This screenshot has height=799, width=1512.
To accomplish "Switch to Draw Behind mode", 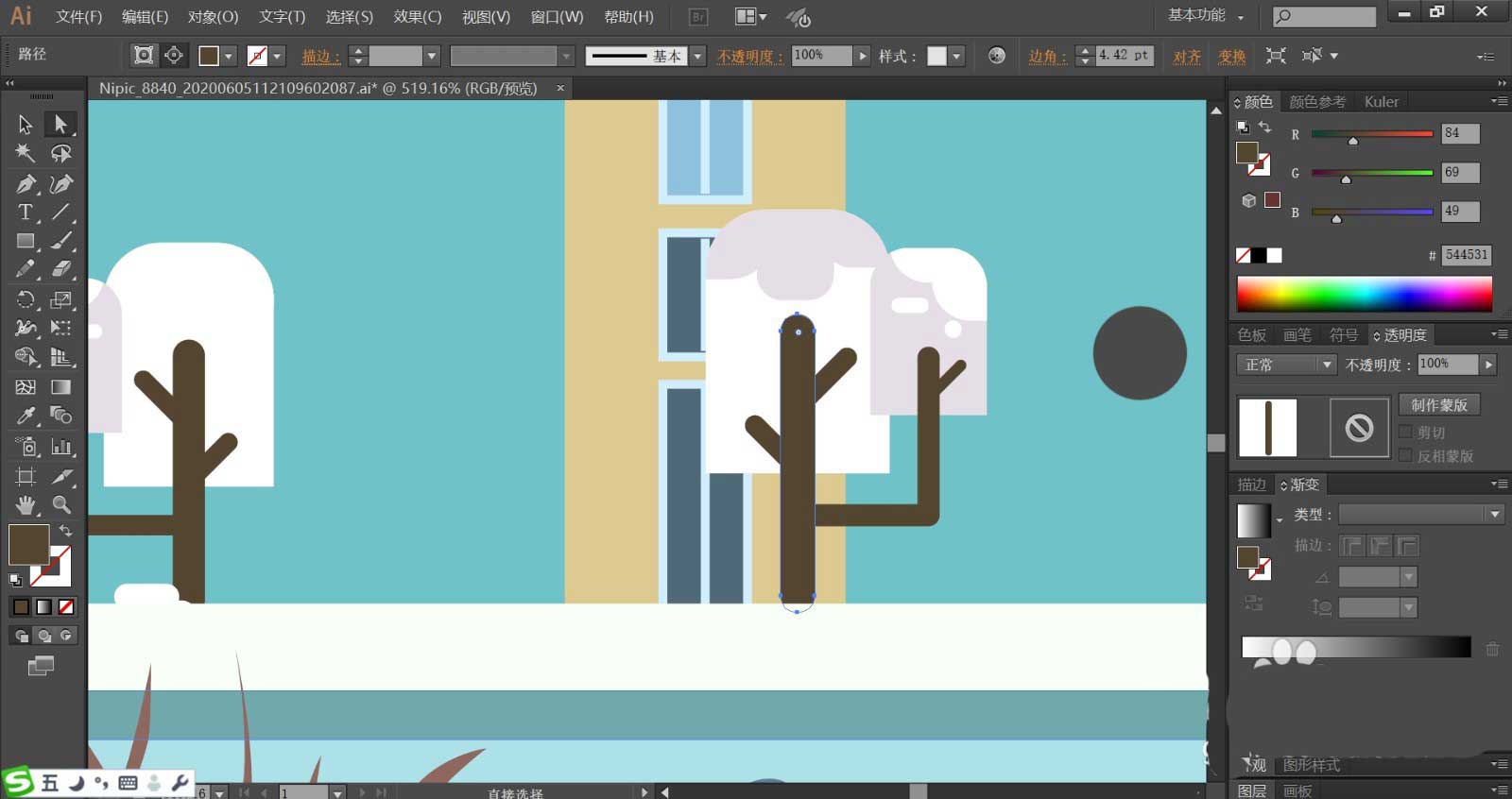I will click(43, 636).
